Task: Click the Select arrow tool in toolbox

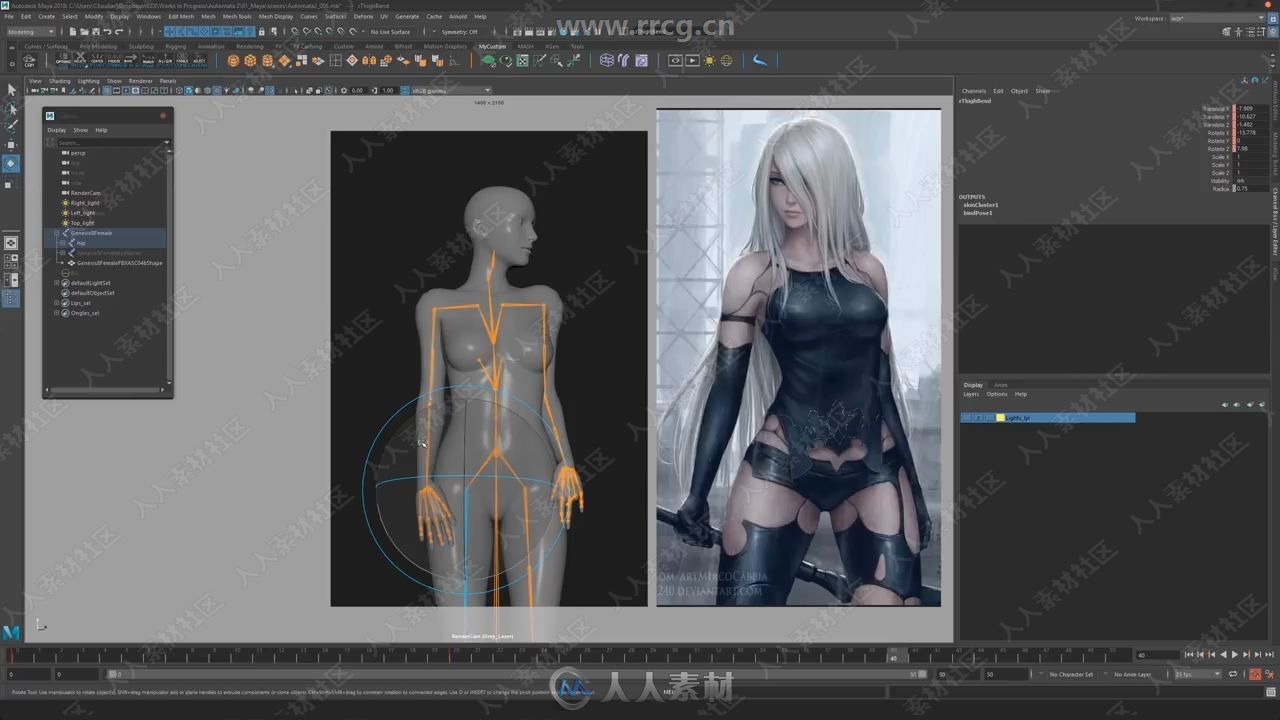Action: point(11,90)
